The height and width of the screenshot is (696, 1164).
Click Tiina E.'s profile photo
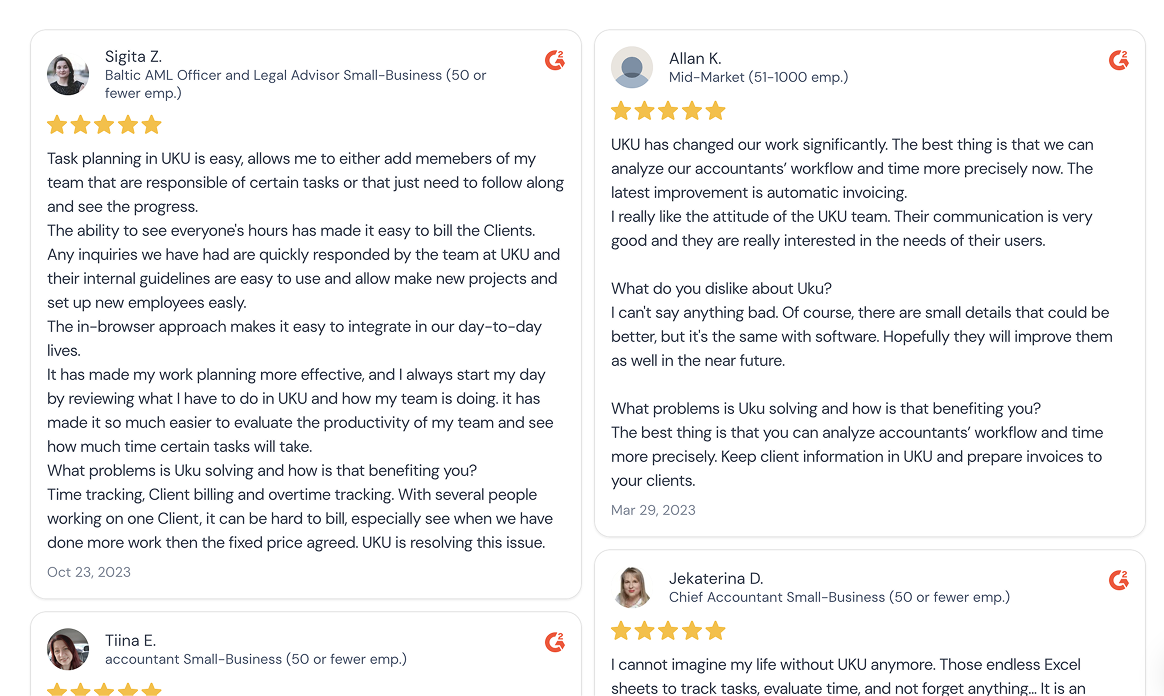pos(68,649)
